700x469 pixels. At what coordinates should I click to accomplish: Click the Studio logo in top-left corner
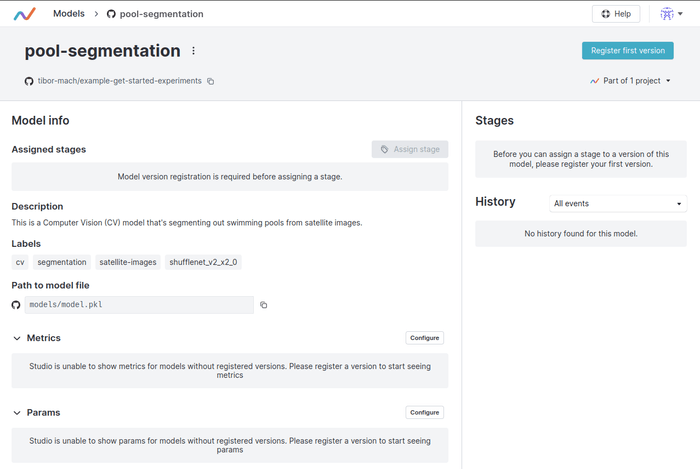pyautogui.click(x=24, y=14)
